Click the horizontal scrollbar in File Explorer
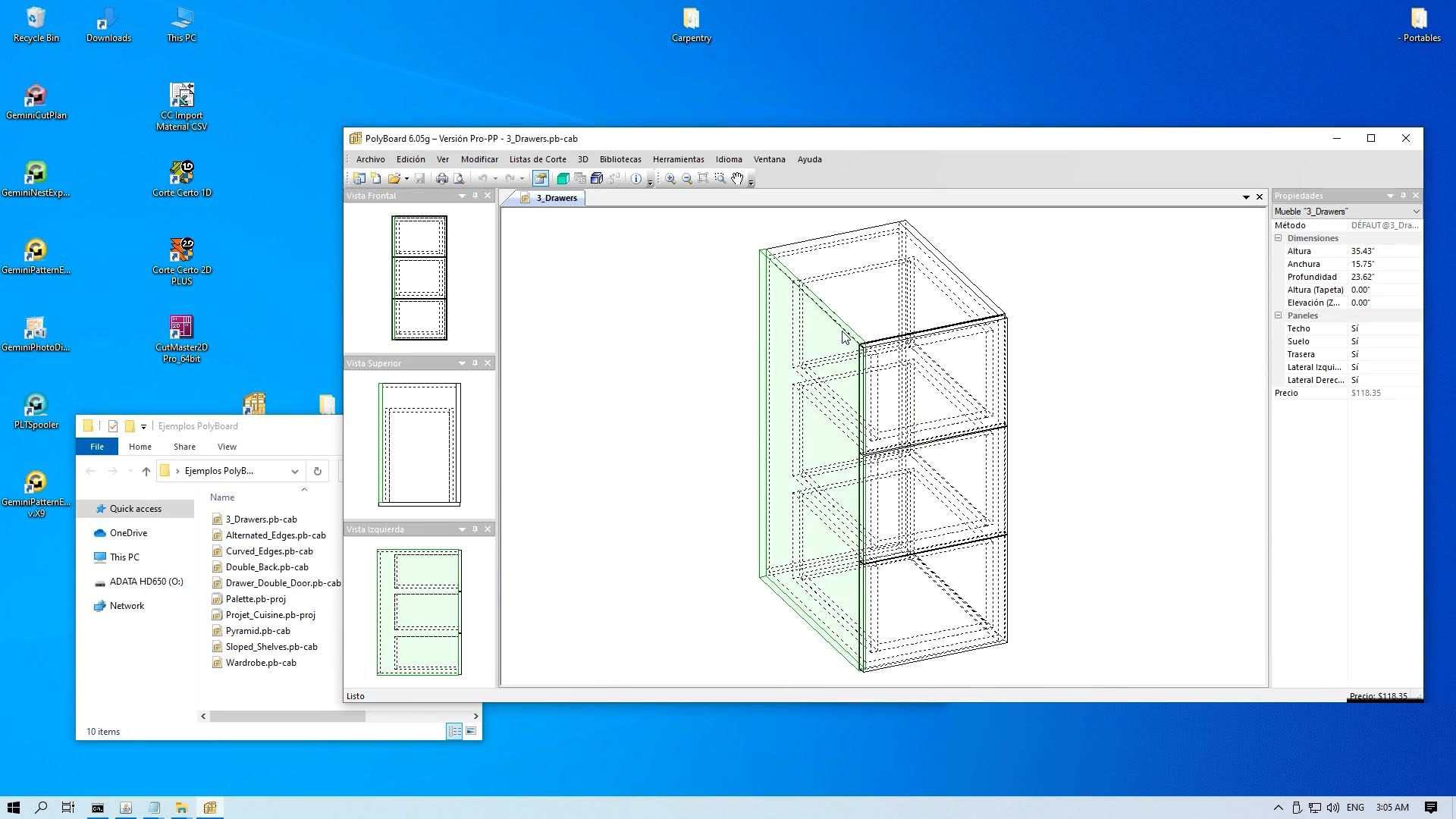 tap(288, 716)
